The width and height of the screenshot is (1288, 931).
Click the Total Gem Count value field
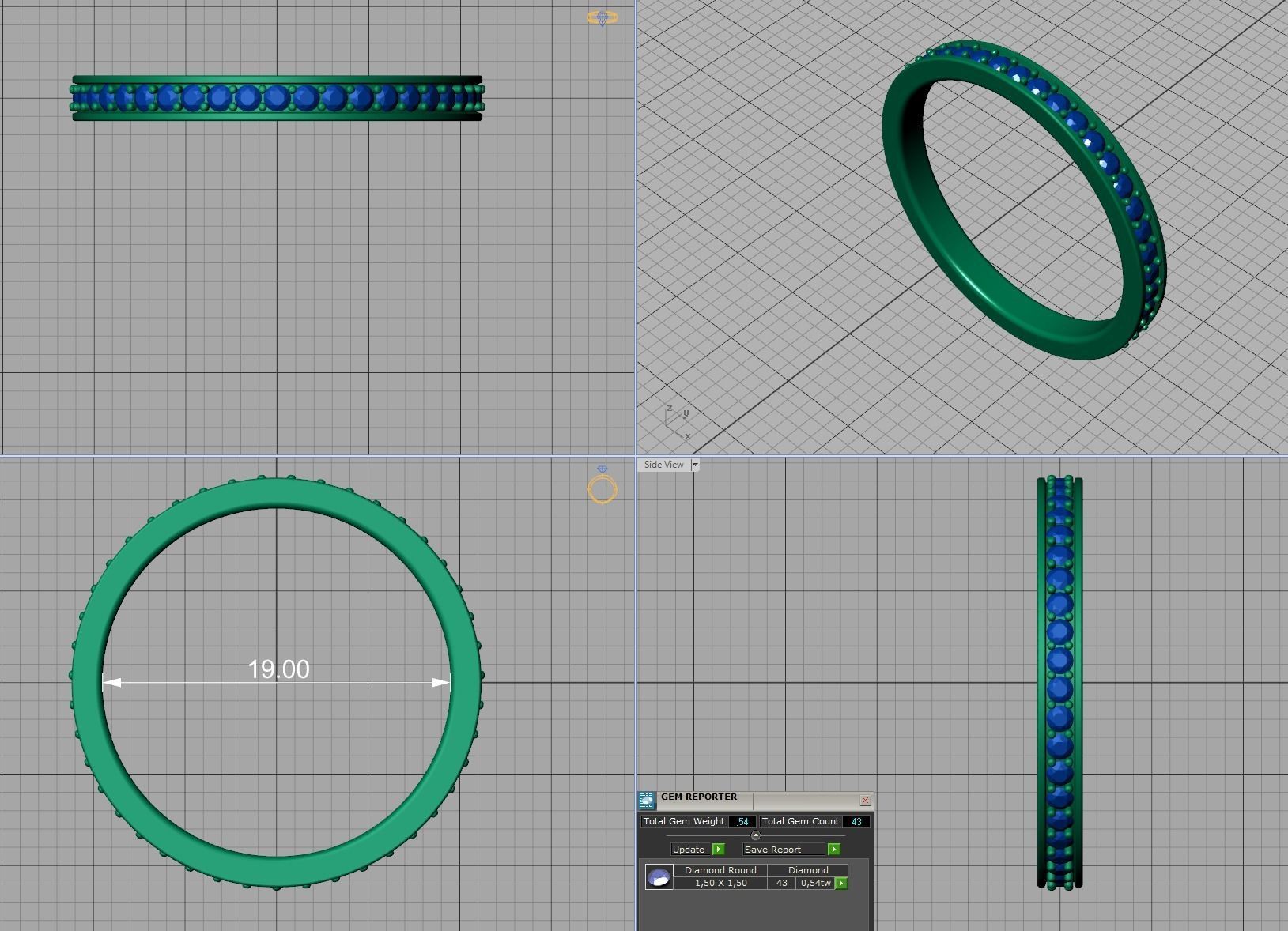tap(856, 821)
